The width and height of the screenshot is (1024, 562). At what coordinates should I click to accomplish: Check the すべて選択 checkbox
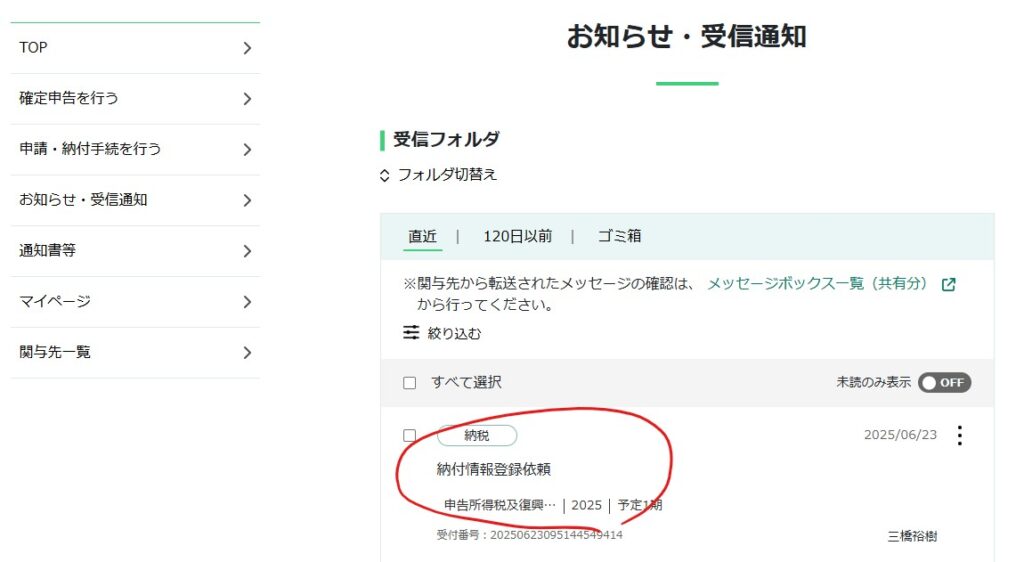pos(409,383)
